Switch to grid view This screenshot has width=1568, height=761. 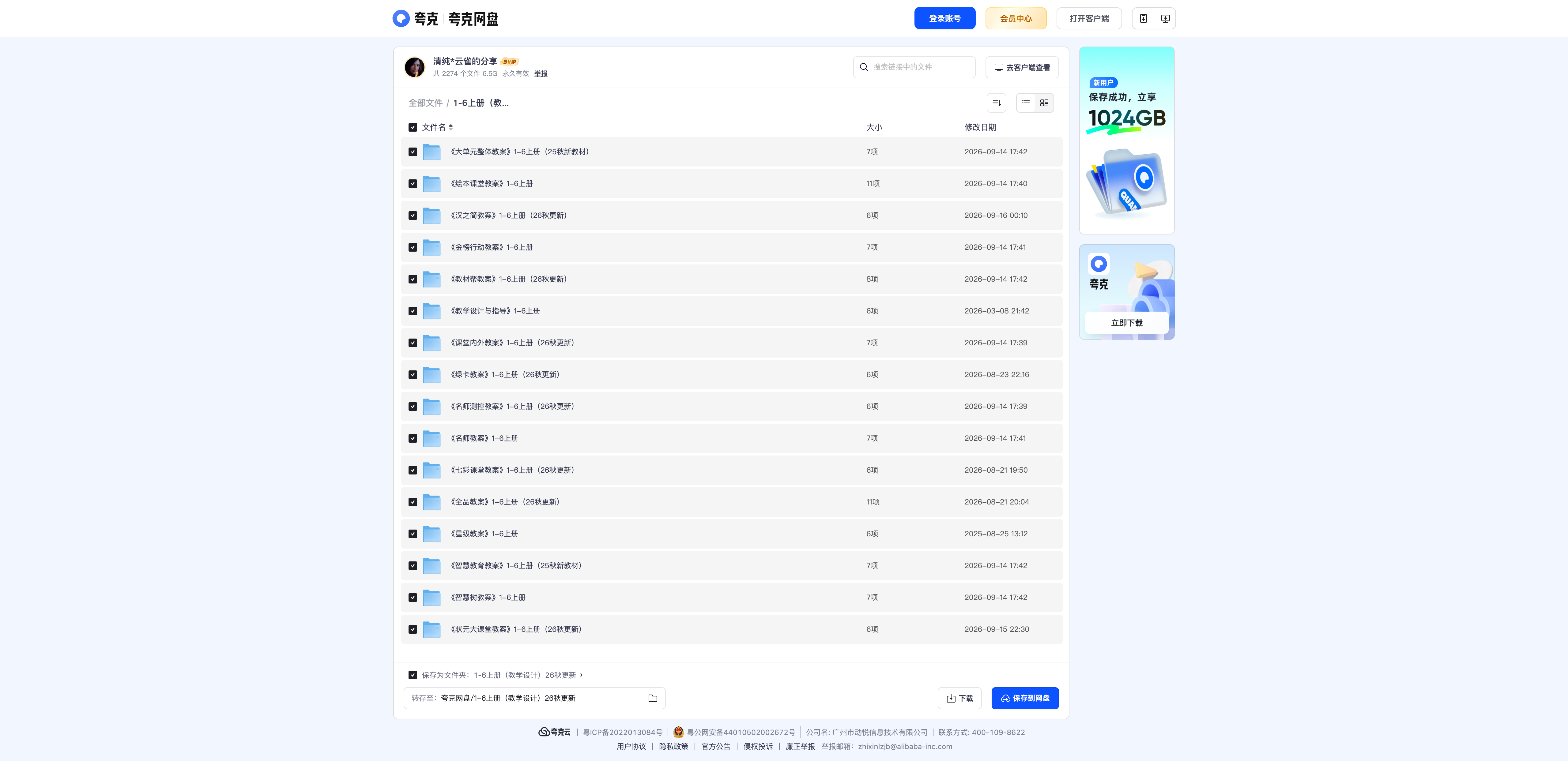(1044, 103)
